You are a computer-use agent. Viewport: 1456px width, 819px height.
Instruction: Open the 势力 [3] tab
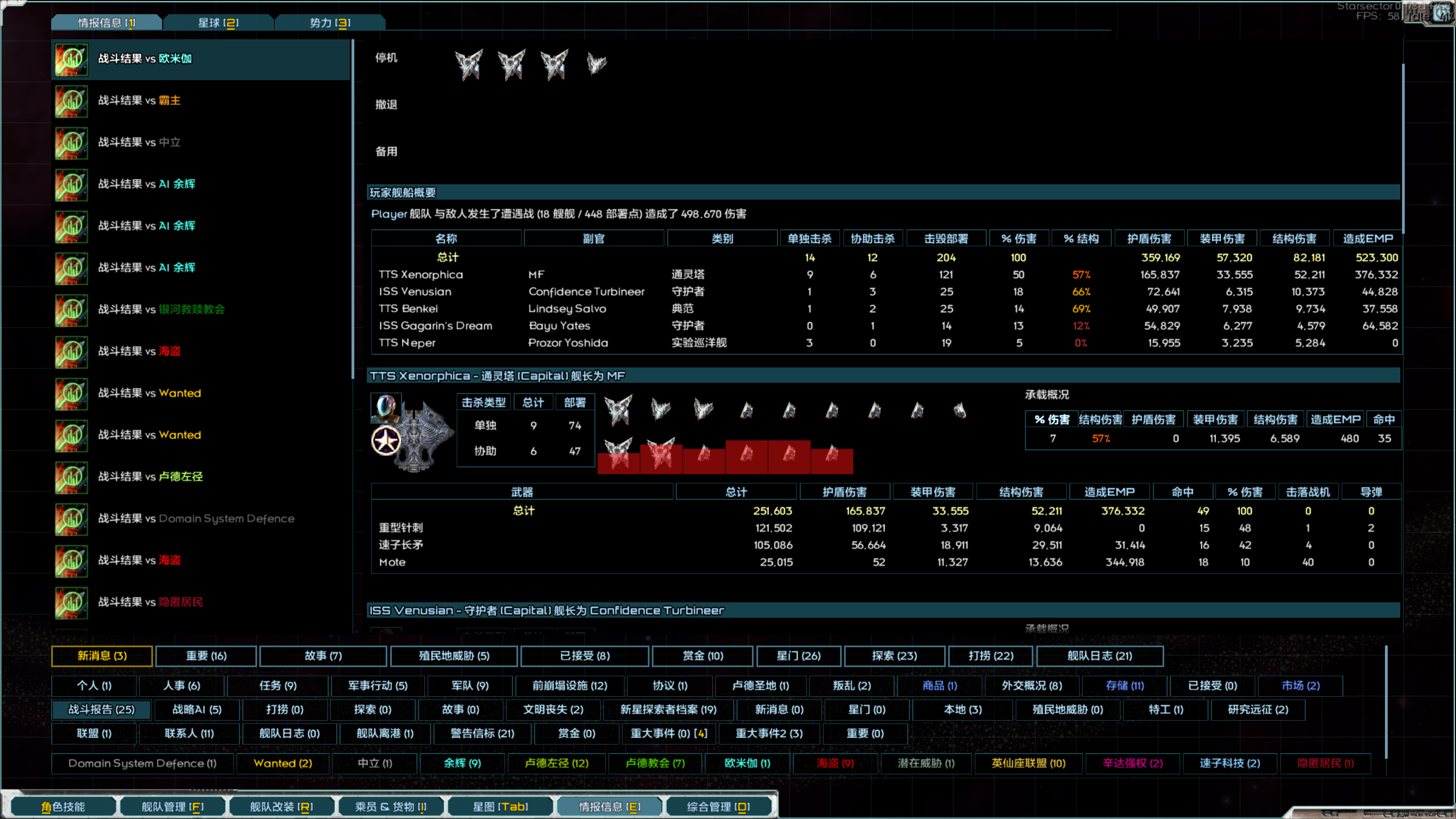click(x=330, y=23)
